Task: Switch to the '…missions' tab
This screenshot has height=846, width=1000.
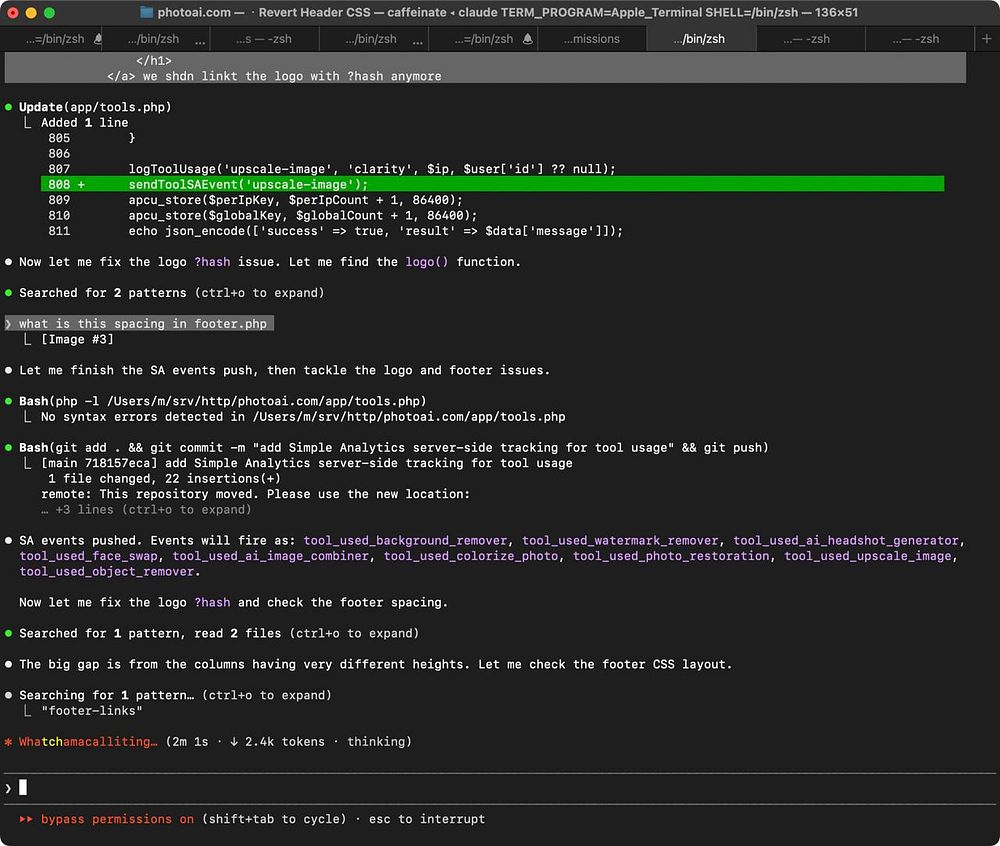Action: click(x=591, y=39)
